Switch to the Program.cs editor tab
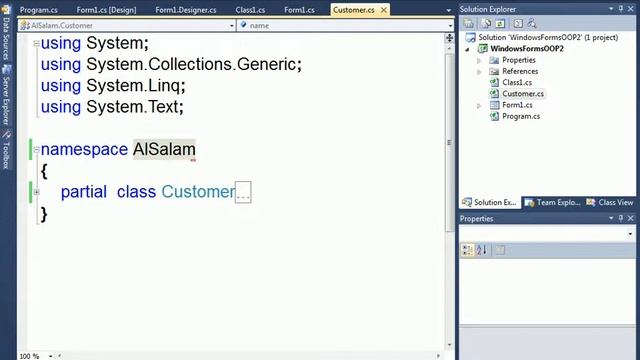Image resolution: width=640 pixels, height=360 pixels. [x=38, y=10]
